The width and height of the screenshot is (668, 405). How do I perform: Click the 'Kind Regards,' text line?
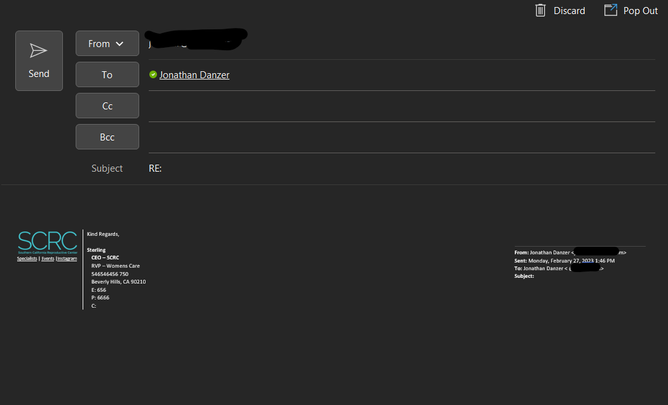pos(103,234)
